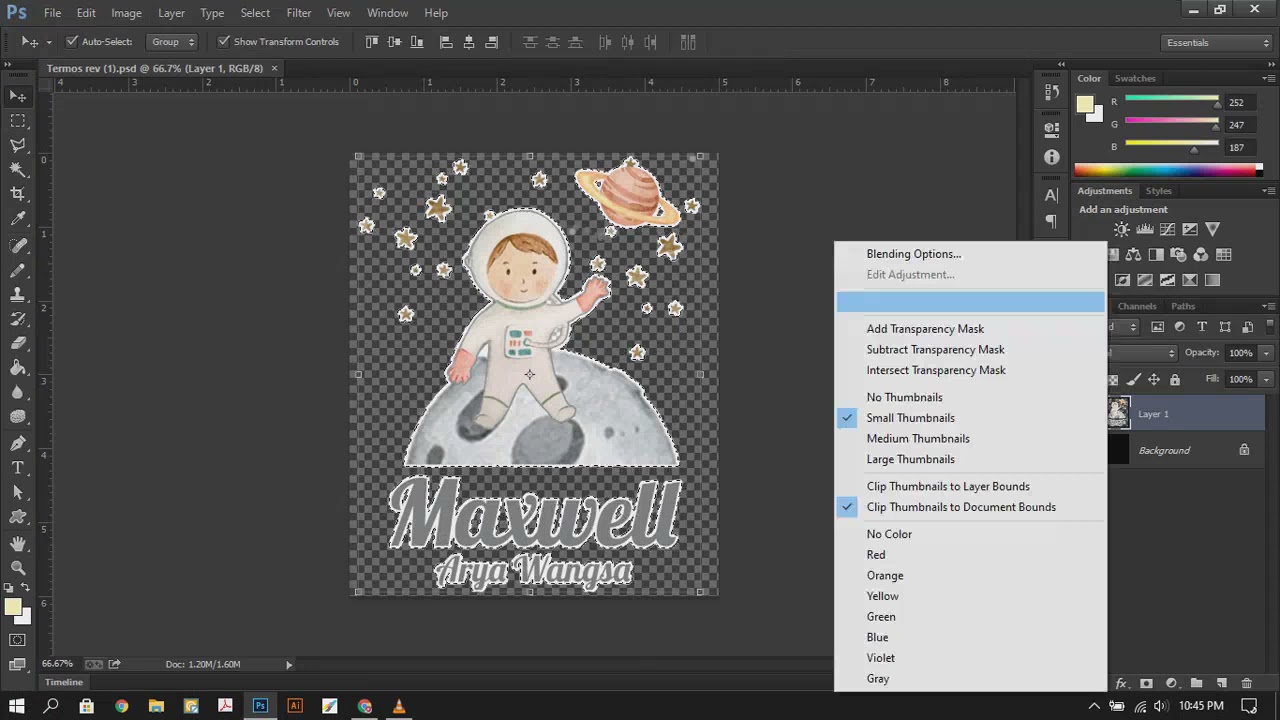This screenshot has height=720, width=1280.
Task: Select the Eyedropper tool
Action: point(18,220)
